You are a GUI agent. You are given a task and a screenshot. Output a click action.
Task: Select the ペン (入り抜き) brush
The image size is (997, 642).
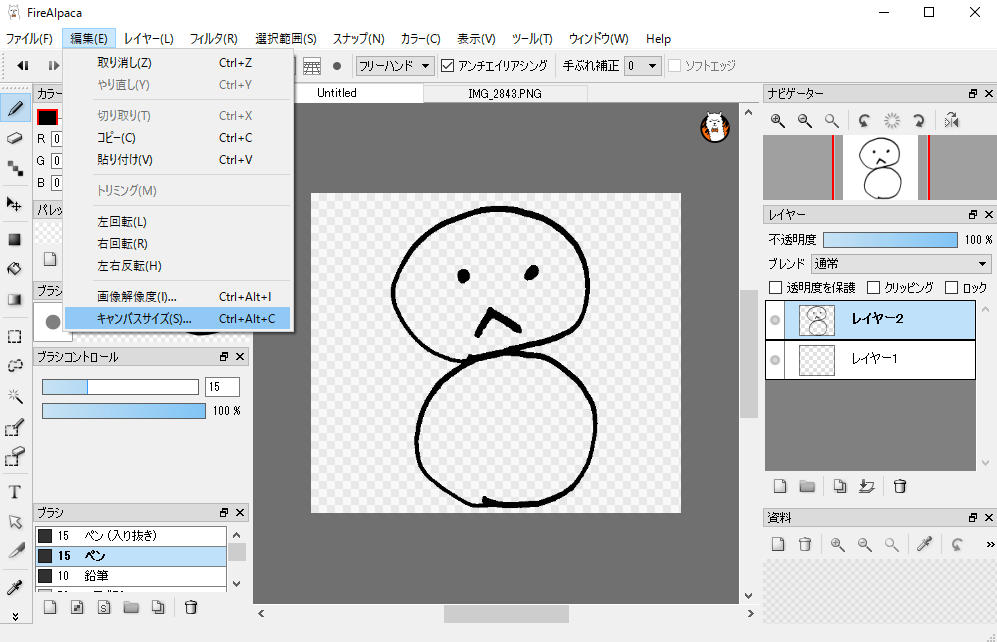[131, 536]
